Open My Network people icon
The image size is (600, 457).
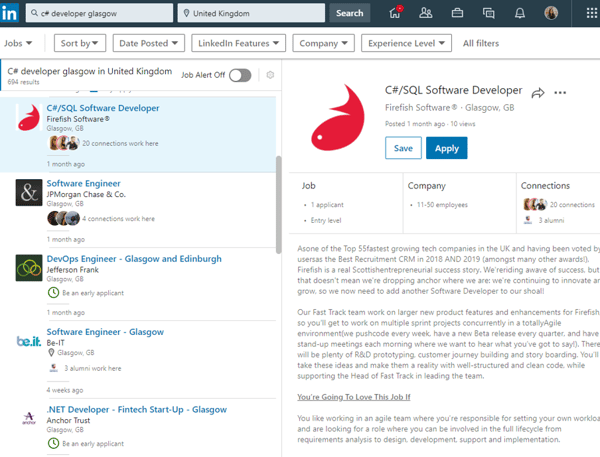[x=426, y=13]
